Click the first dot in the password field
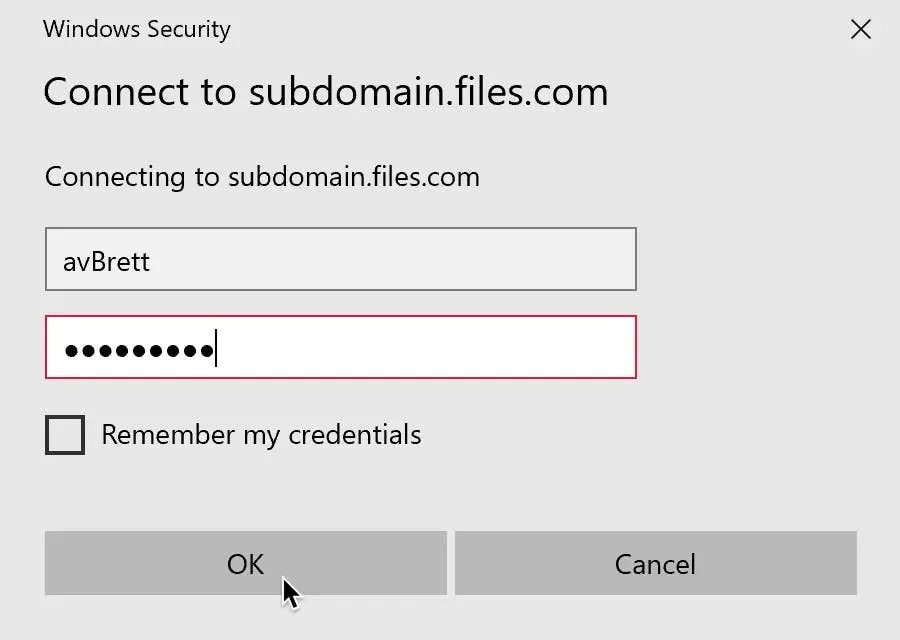The image size is (900, 640). (x=71, y=351)
